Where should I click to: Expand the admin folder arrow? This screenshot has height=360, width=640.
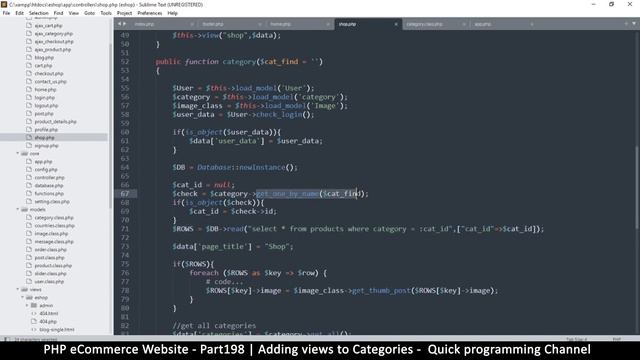pos(27,305)
